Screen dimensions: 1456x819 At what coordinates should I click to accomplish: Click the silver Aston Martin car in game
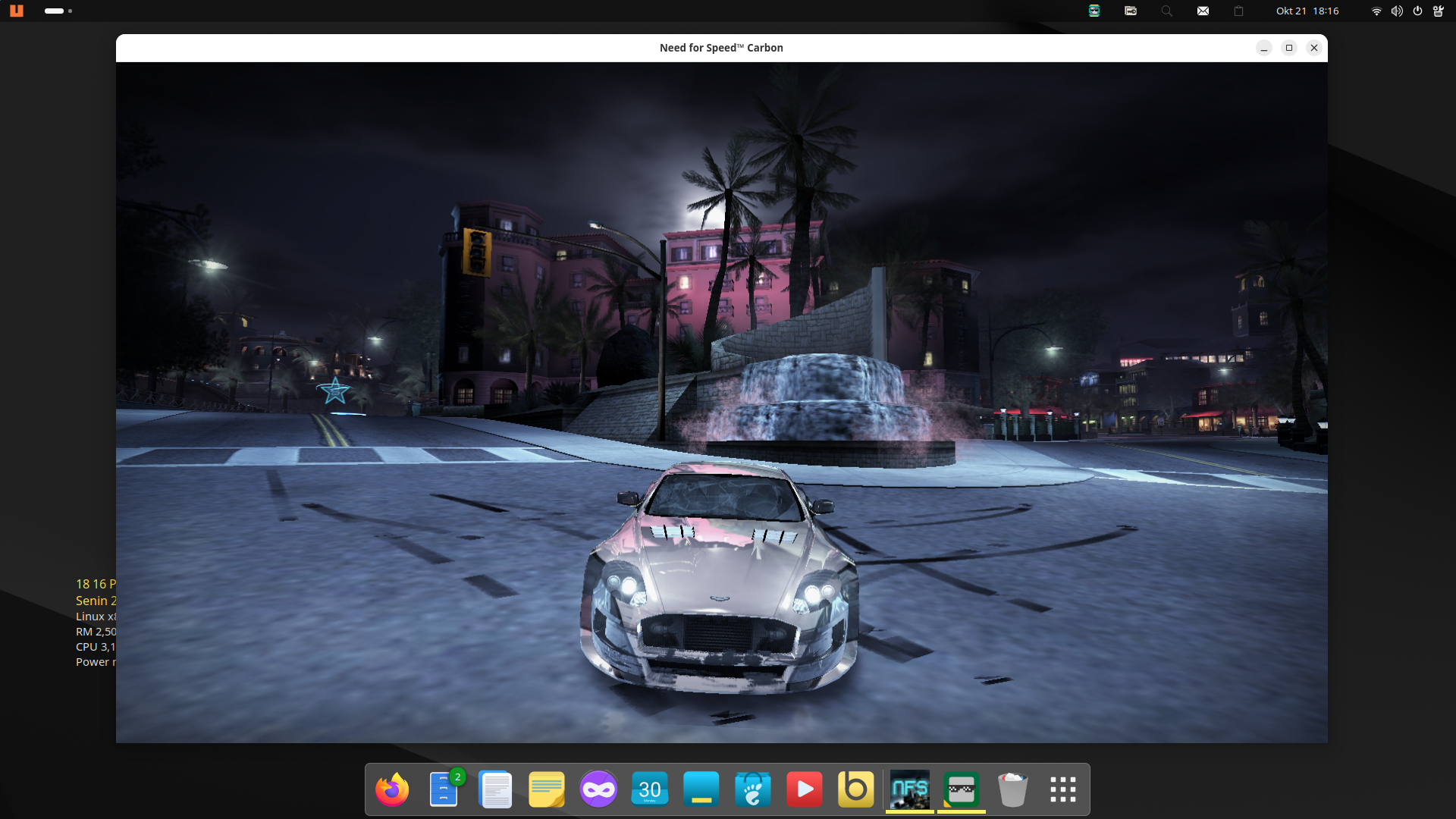[x=719, y=576]
